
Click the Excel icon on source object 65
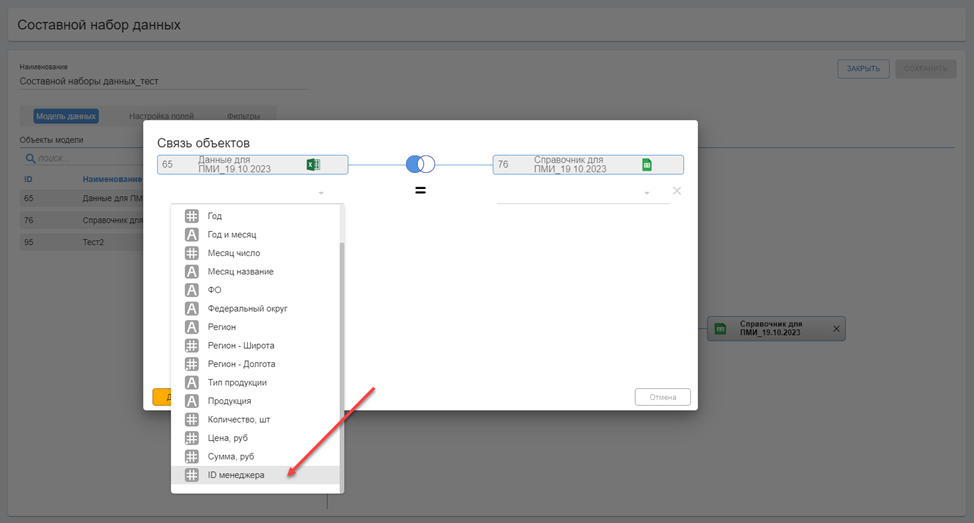click(x=313, y=165)
